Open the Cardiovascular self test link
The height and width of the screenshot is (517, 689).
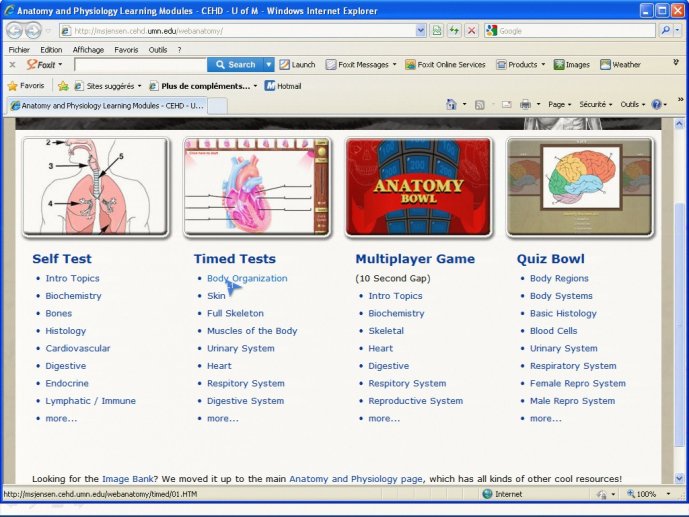point(78,348)
